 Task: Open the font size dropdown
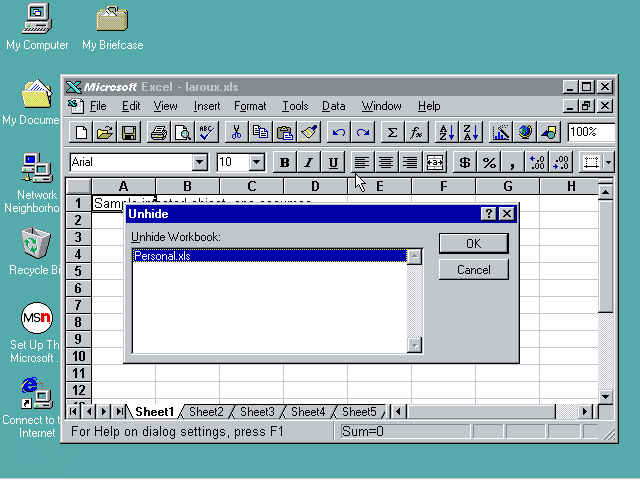[257, 162]
